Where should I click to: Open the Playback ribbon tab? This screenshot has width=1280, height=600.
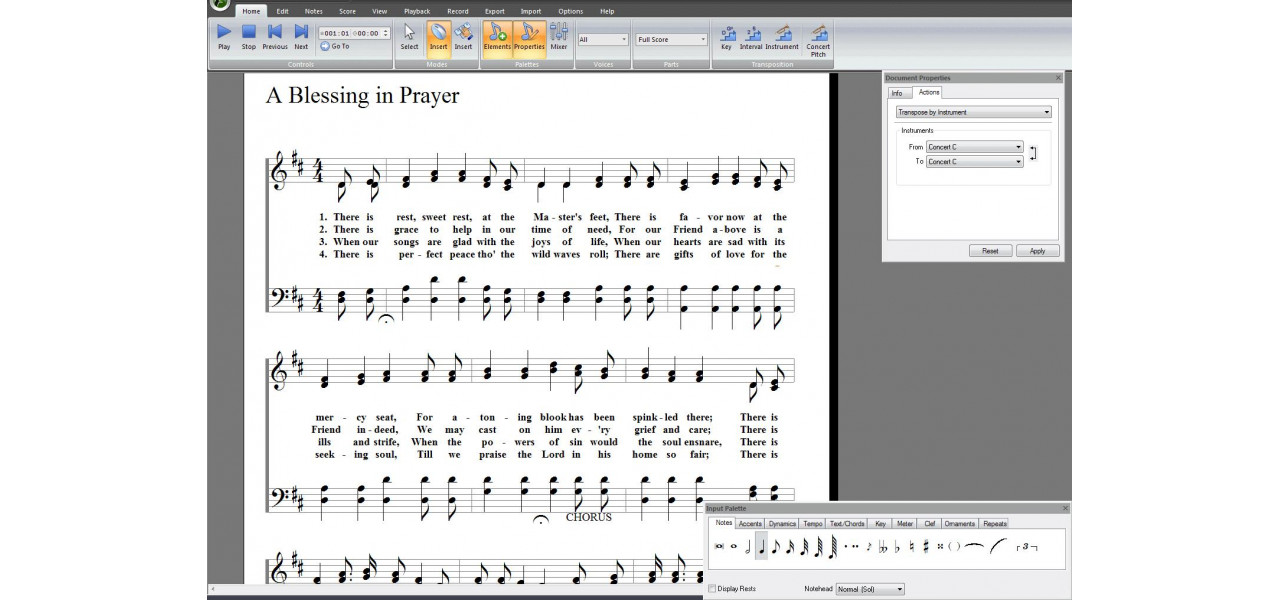pyautogui.click(x=417, y=11)
